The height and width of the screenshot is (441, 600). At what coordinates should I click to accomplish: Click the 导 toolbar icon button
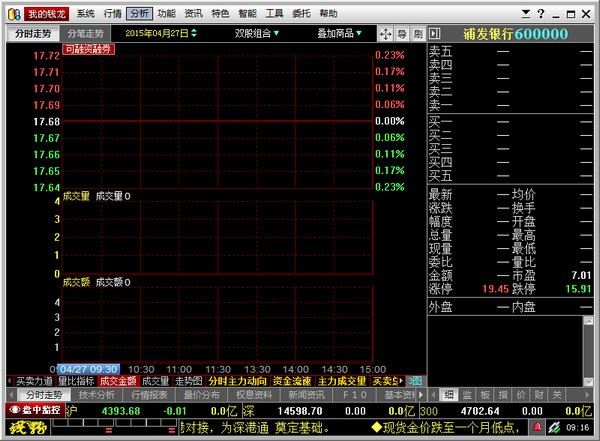[403, 34]
